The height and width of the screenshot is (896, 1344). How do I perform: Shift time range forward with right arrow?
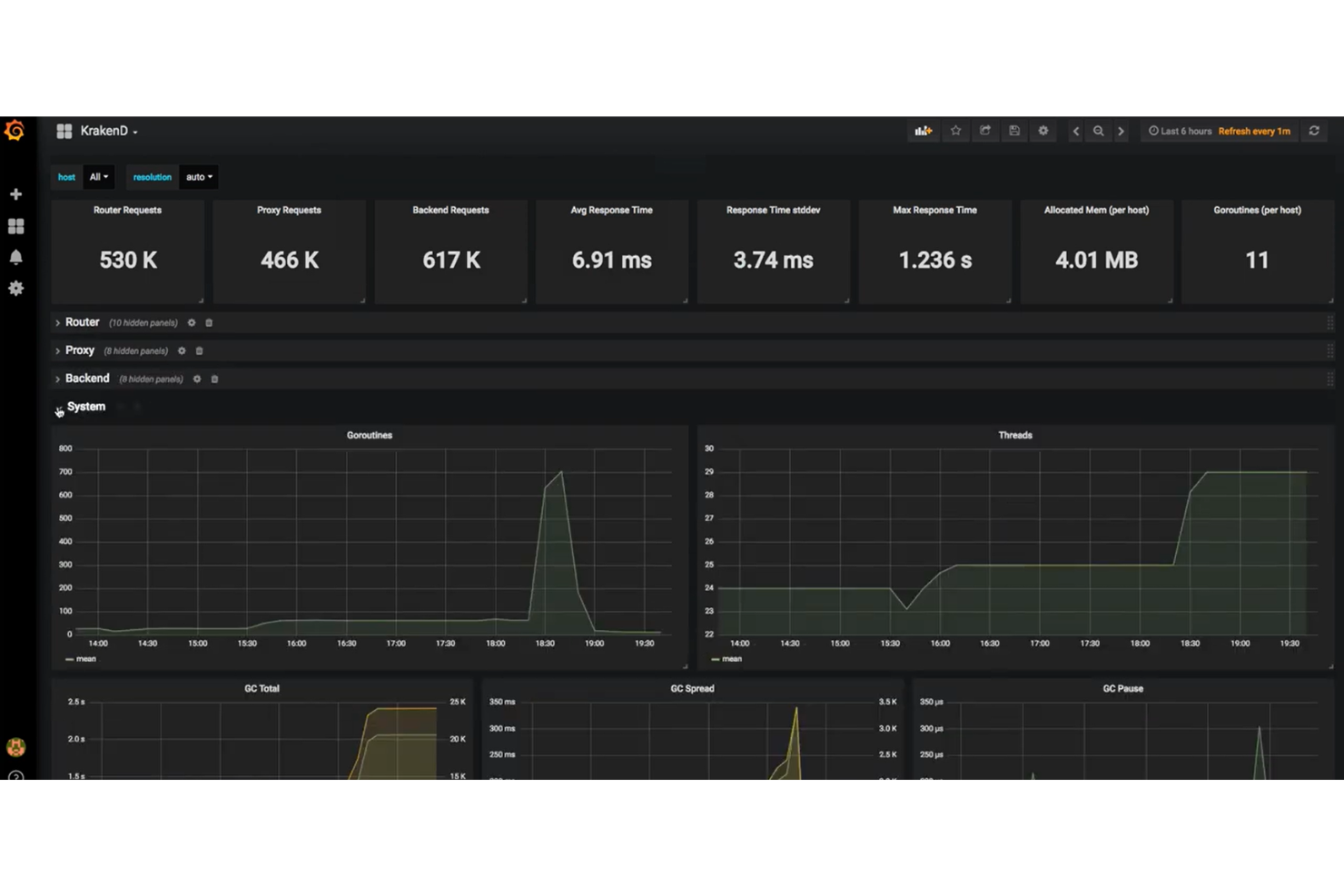point(1121,131)
